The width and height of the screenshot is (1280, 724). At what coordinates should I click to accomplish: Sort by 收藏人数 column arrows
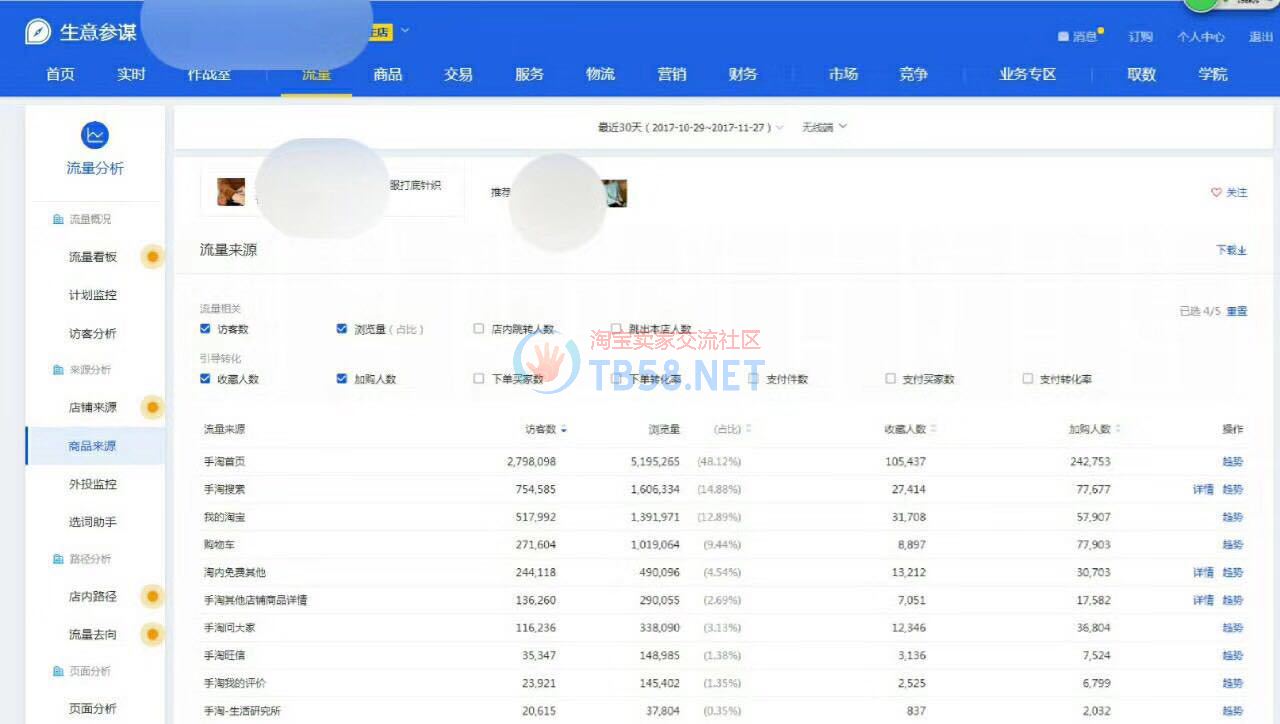point(934,429)
